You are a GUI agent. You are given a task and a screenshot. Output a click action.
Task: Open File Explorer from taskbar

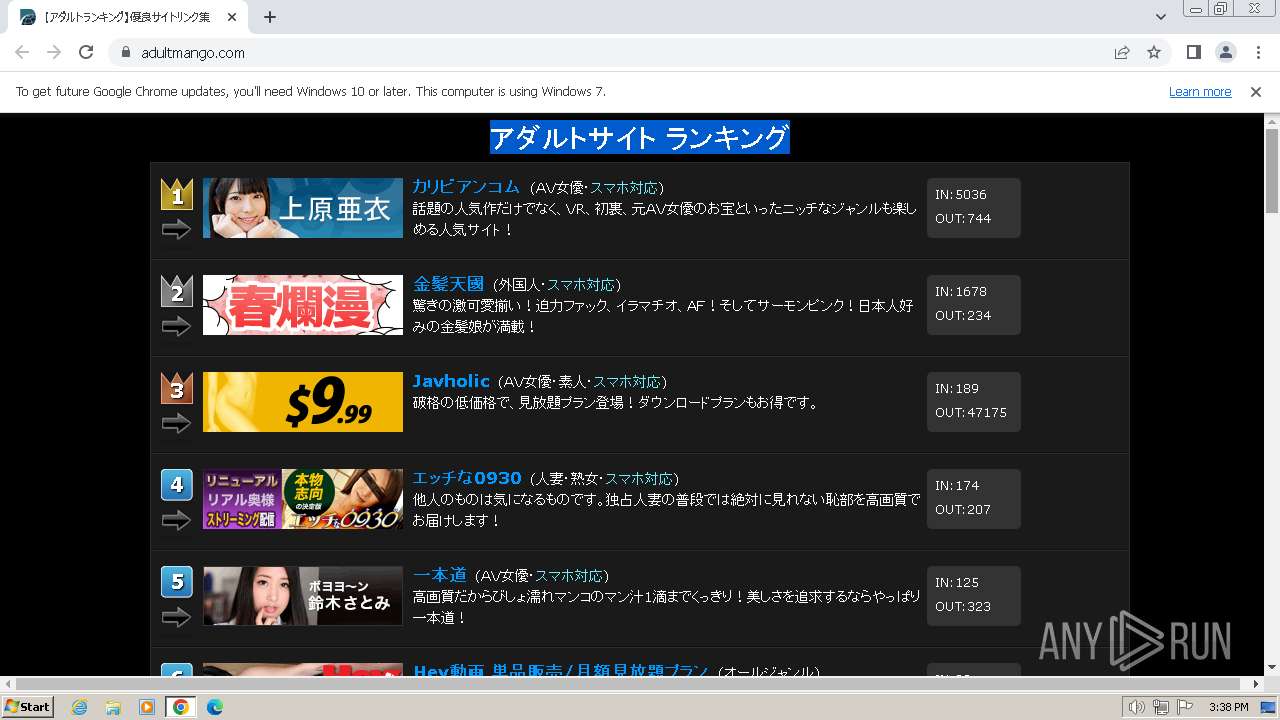coord(113,707)
